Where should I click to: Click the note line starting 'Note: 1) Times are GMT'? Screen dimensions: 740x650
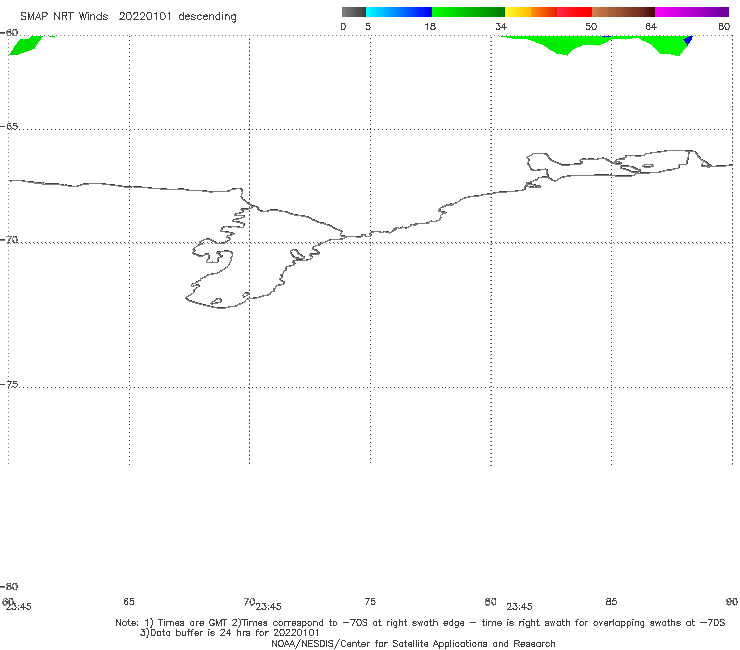coord(420,623)
